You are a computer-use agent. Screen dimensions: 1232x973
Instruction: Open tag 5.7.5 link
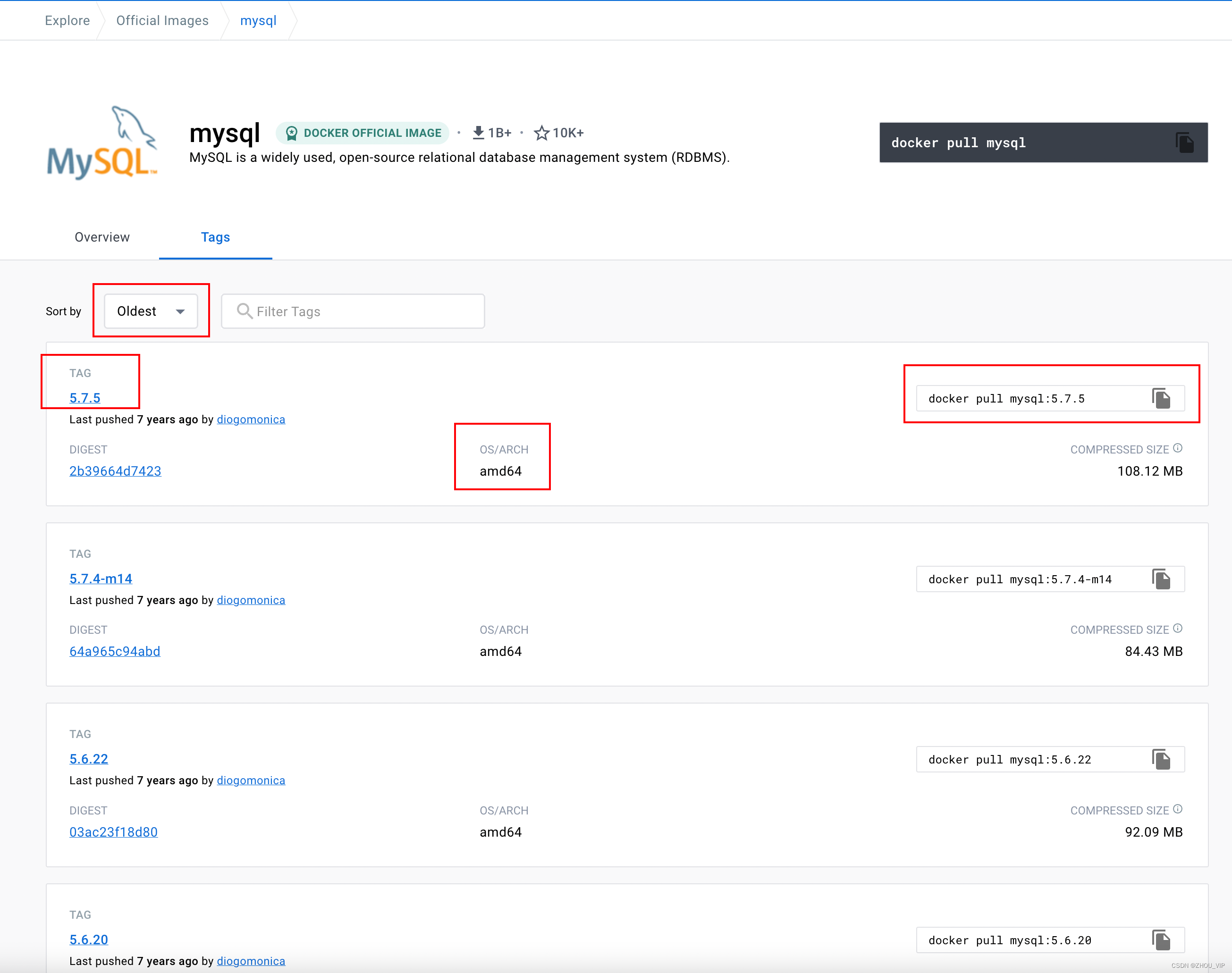coord(85,398)
